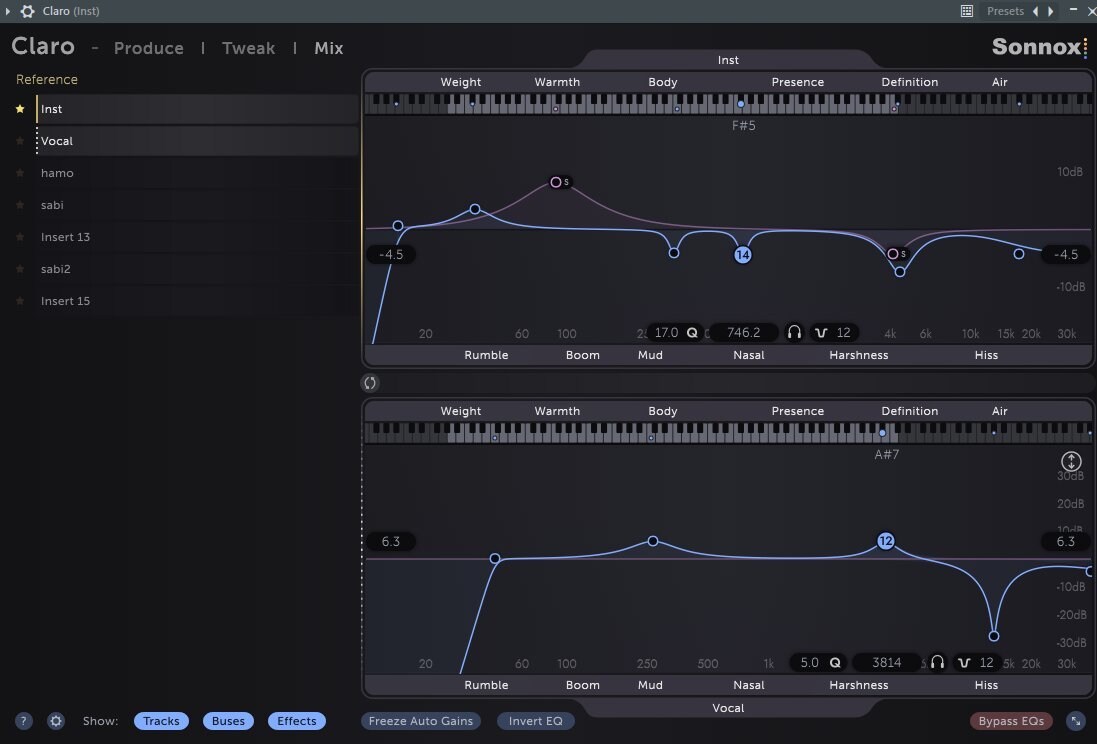Screen dimensions: 1097x744
Task: Click the filter shape icon beside 746.2
Action: 821,332
